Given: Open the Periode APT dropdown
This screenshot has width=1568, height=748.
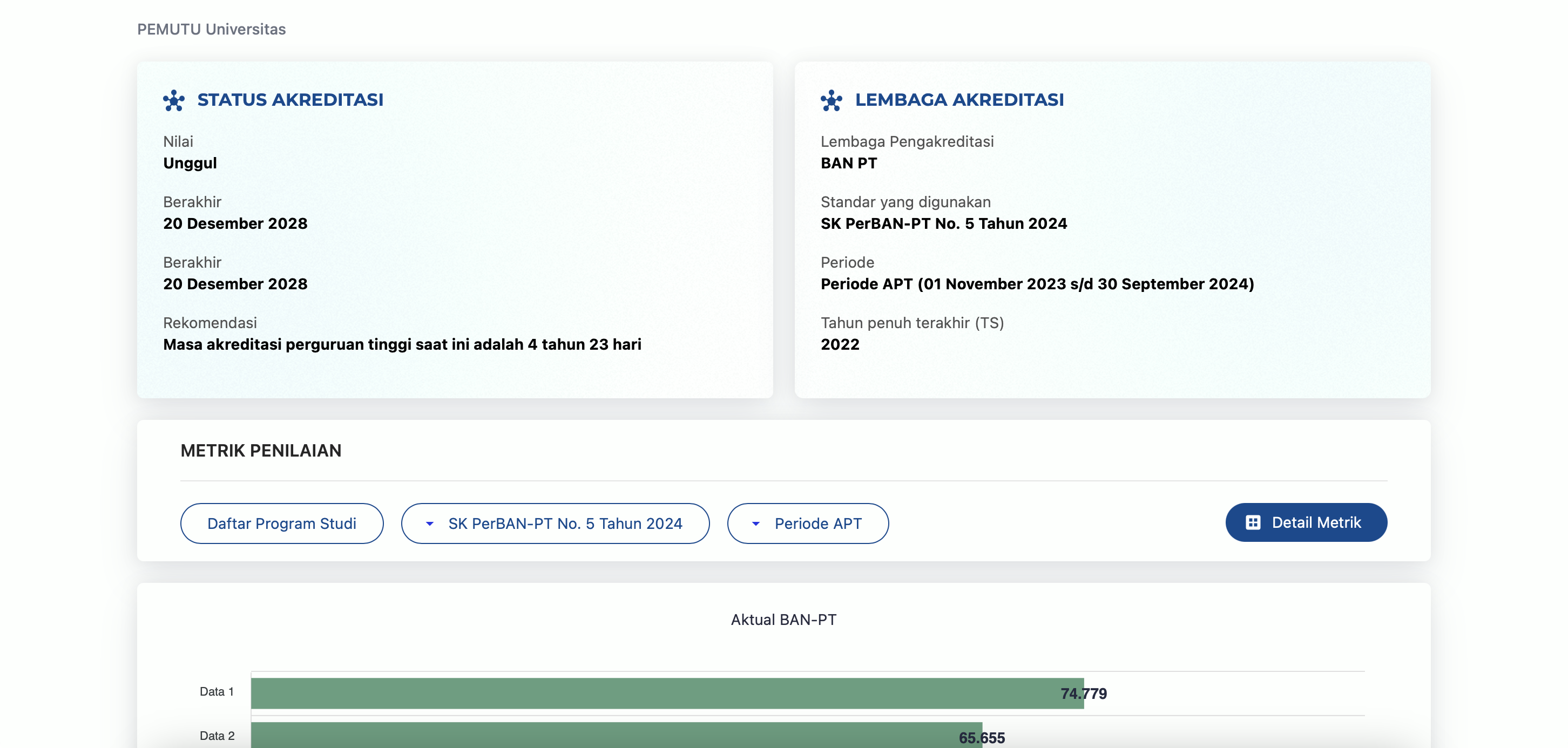Looking at the screenshot, I should (817, 523).
